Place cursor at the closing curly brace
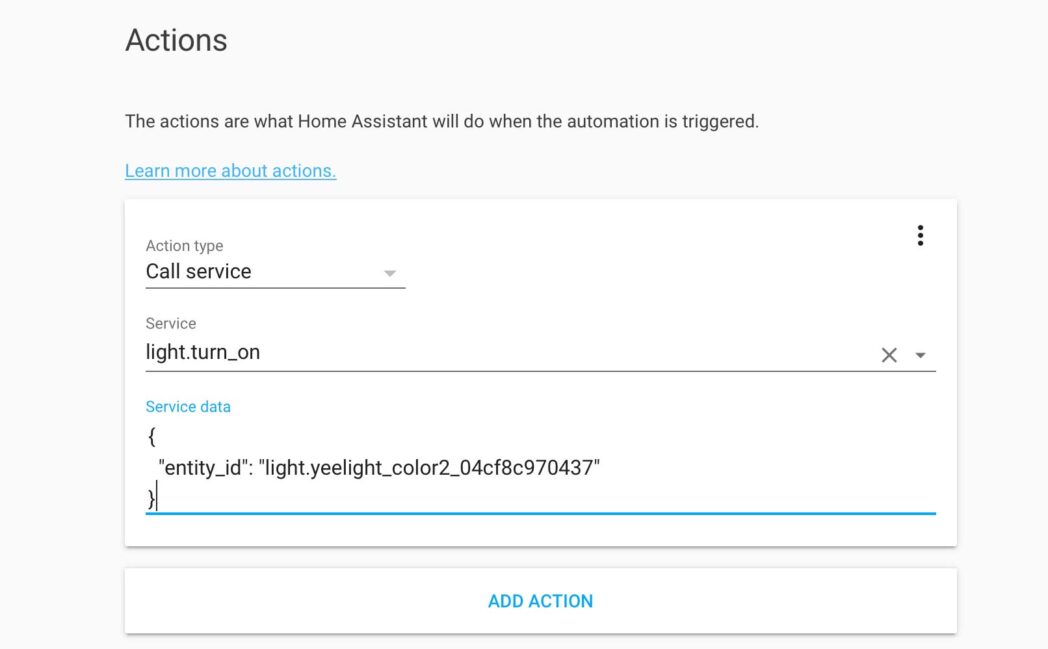 (x=151, y=497)
